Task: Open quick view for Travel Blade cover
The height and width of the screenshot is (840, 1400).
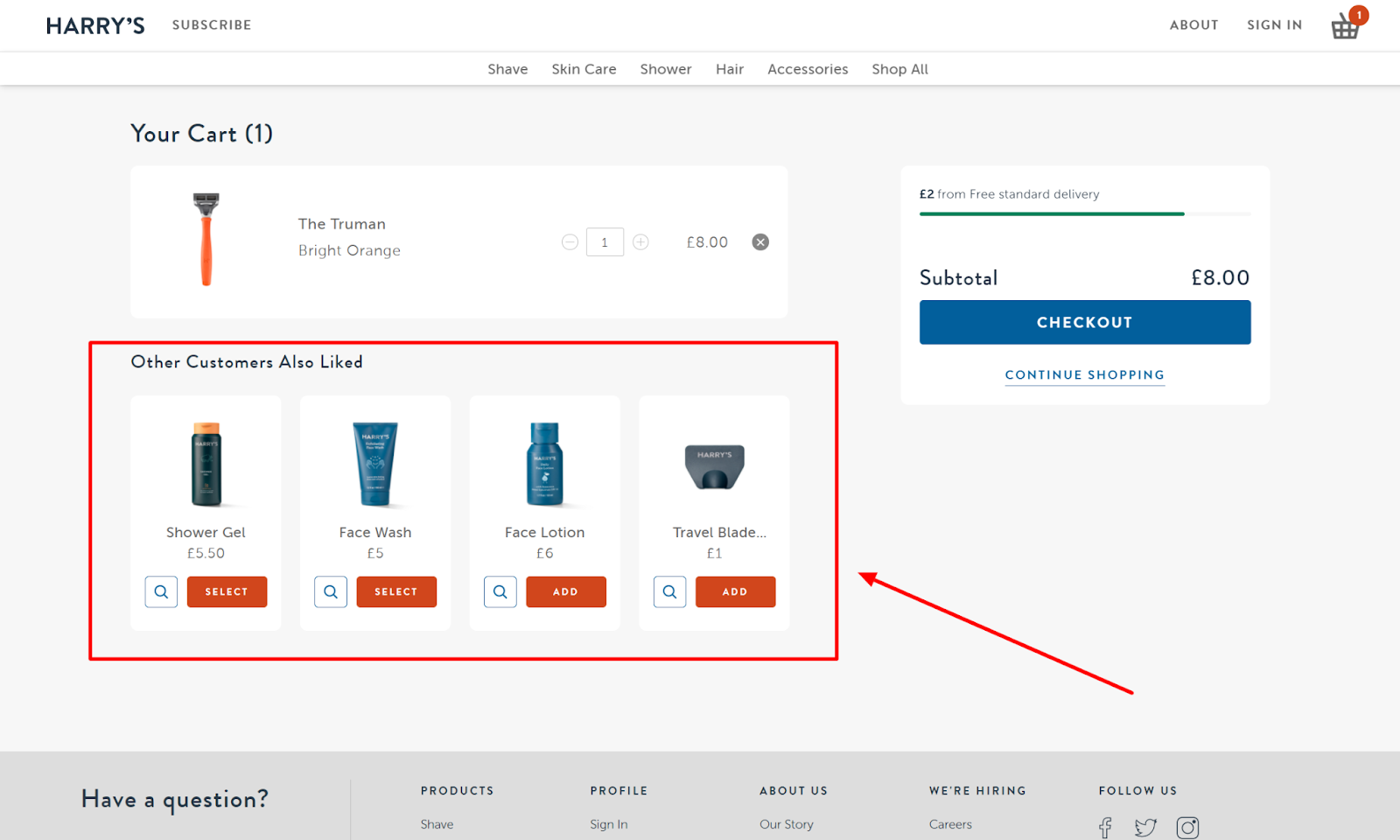Action: click(x=669, y=591)
